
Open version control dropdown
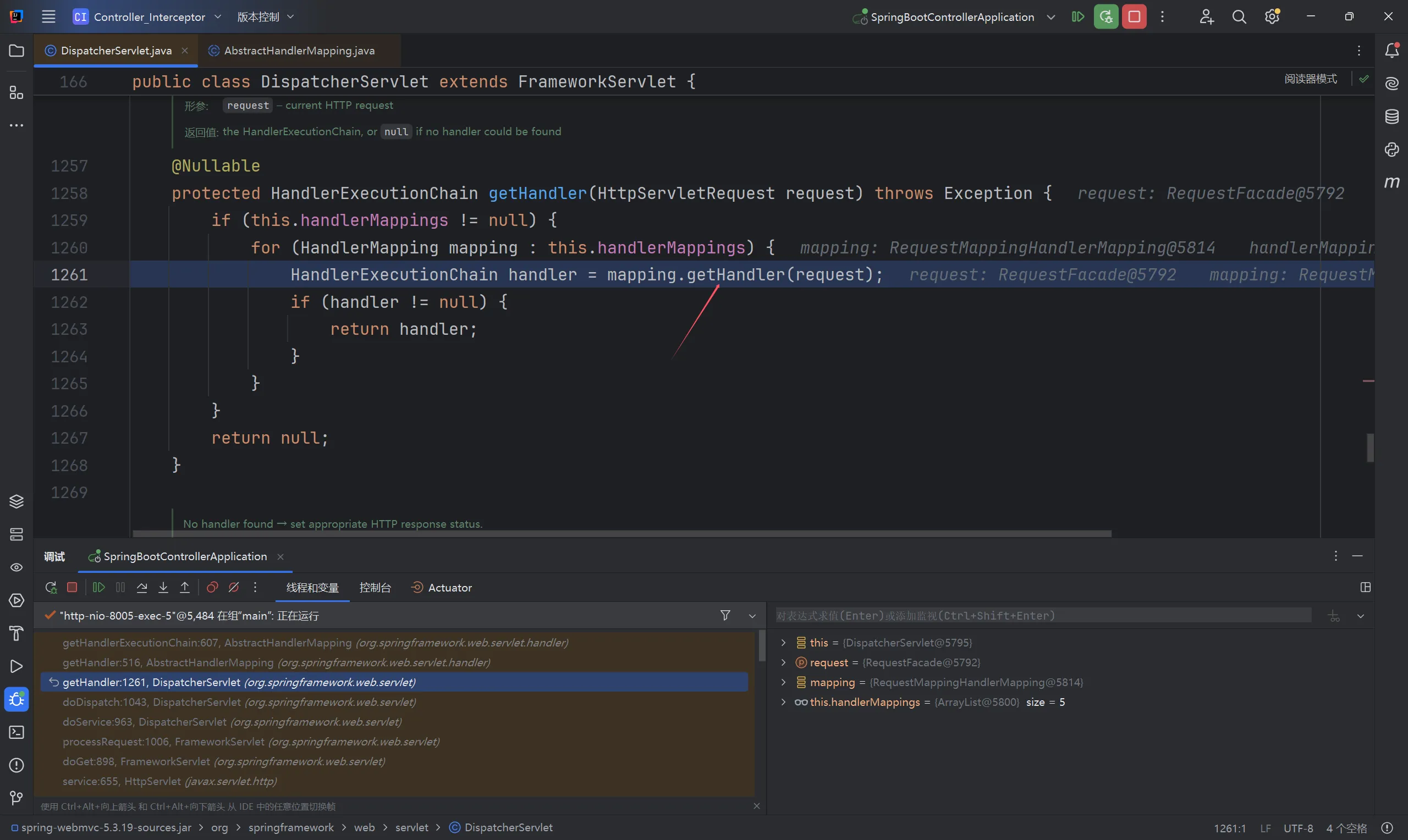coord(266,17)
